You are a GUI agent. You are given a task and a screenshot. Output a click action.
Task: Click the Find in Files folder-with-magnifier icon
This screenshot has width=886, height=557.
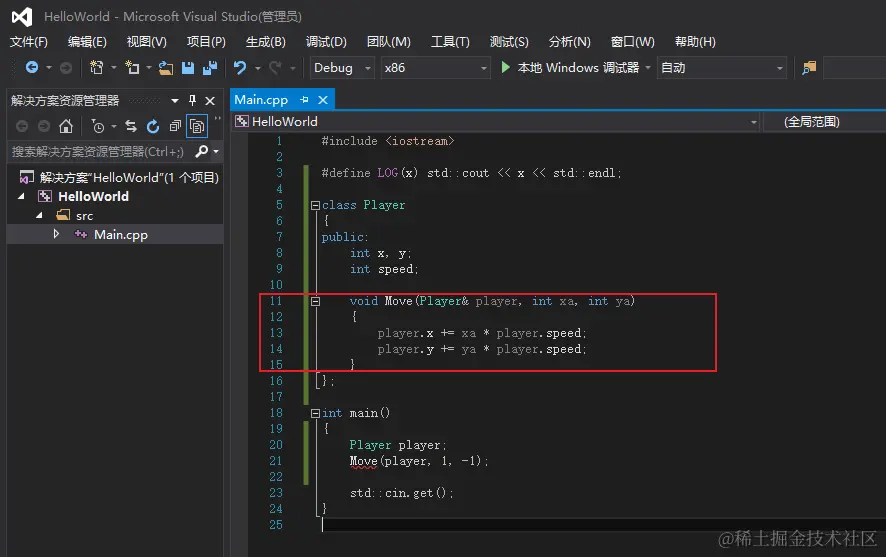[x=809, y=68]
